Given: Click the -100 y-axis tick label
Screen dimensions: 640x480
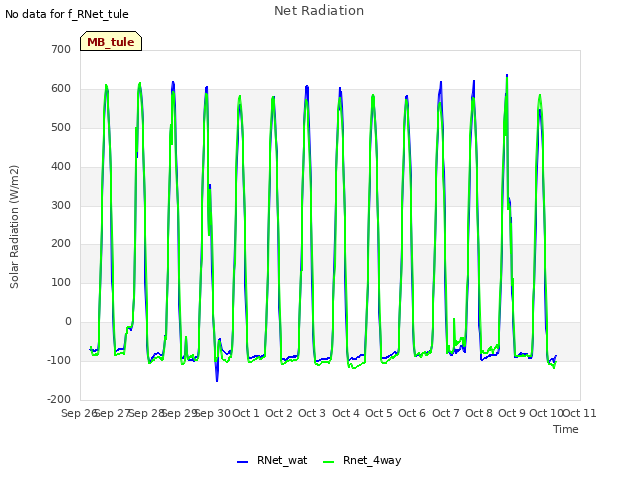Looking at the screenshot, I should [59, 360].
